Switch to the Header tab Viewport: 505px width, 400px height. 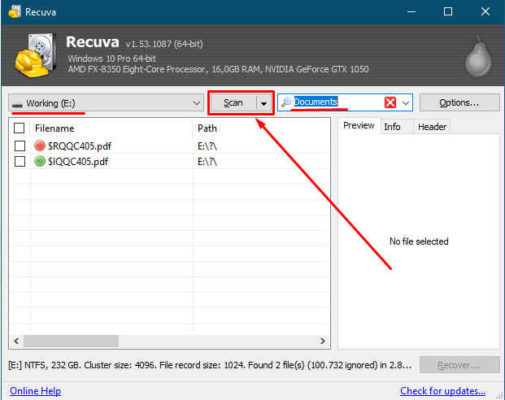[432, 127]
